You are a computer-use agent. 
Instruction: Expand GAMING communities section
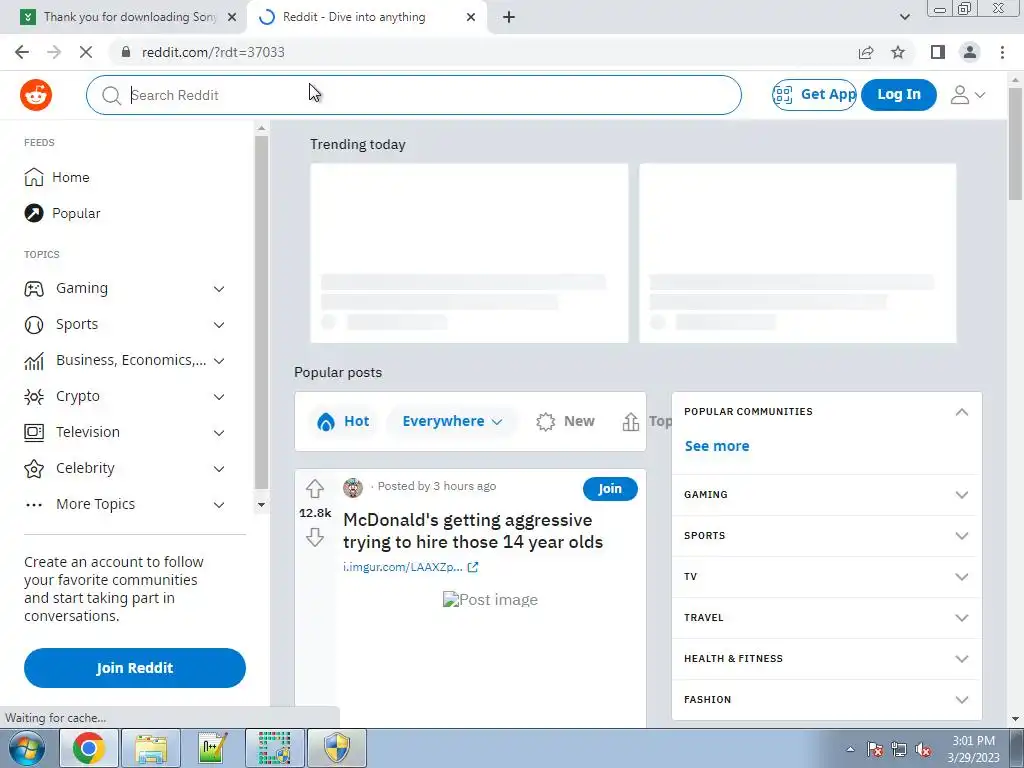tap(961, 494)
